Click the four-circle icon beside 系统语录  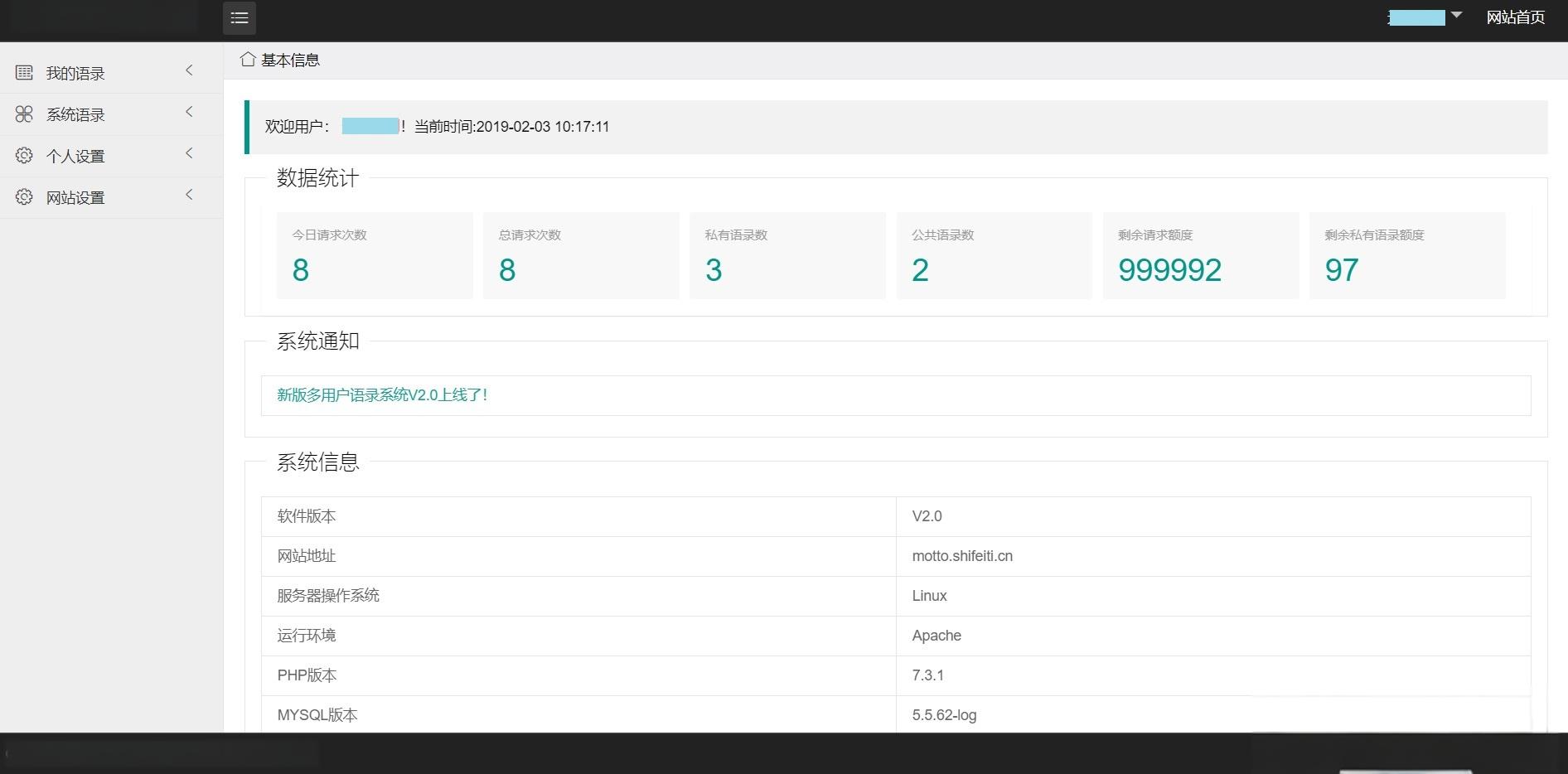coord(24,114)
